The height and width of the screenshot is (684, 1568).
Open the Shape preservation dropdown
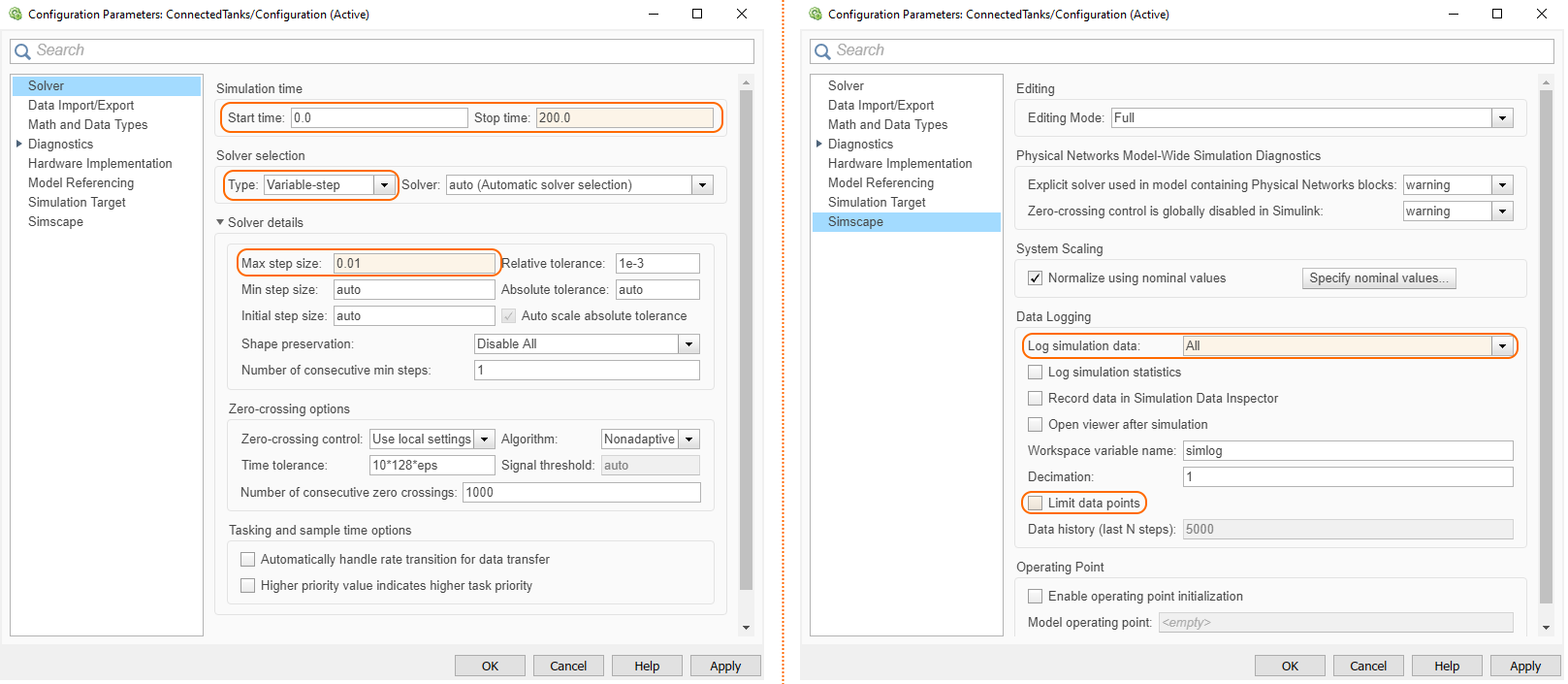click(688, 344)
